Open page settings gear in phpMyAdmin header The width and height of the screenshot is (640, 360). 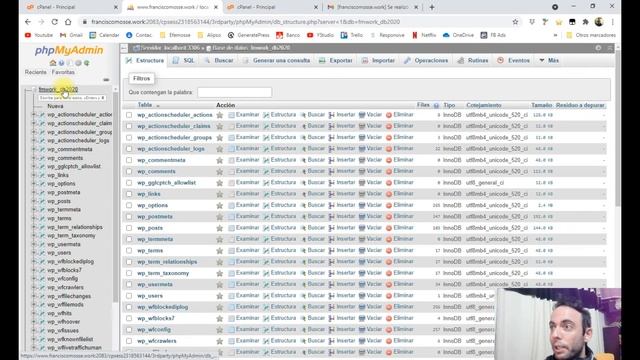tap(598, 48)
